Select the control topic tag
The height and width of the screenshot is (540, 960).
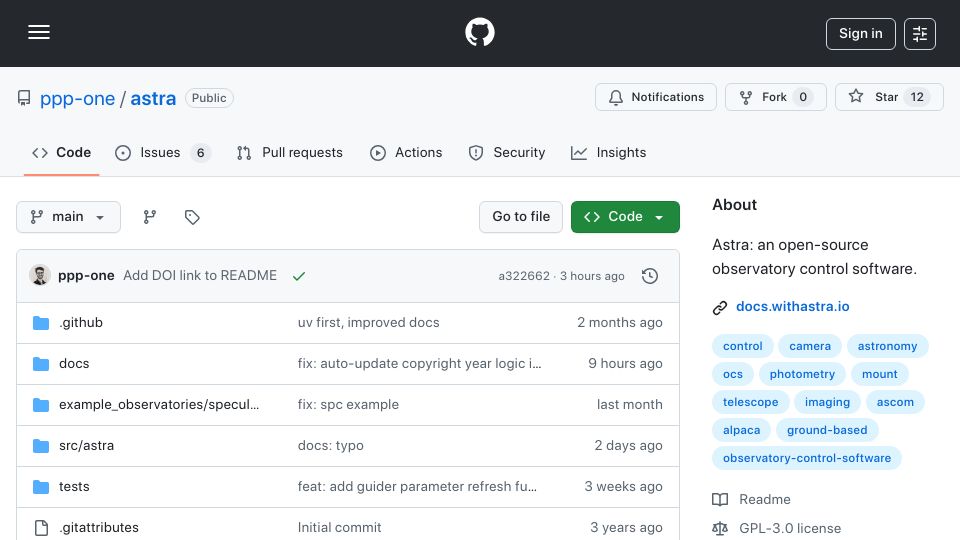point(743,347)
